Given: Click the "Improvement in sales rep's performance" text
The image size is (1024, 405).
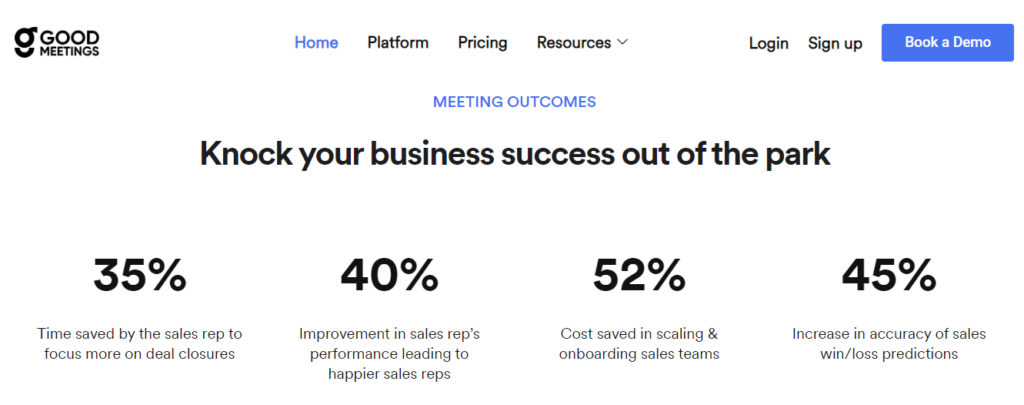Looking at the screenshot, I should (389, 353).
